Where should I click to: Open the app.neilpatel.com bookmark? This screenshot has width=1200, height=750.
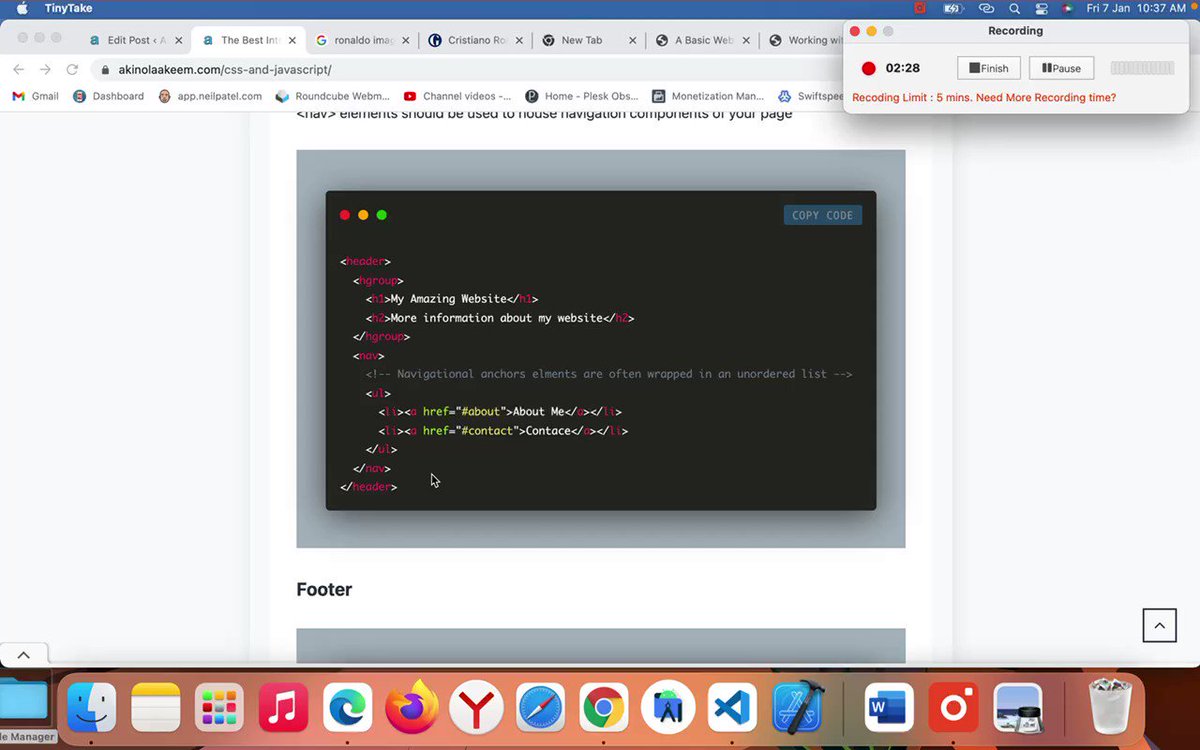tap(210, 96)
